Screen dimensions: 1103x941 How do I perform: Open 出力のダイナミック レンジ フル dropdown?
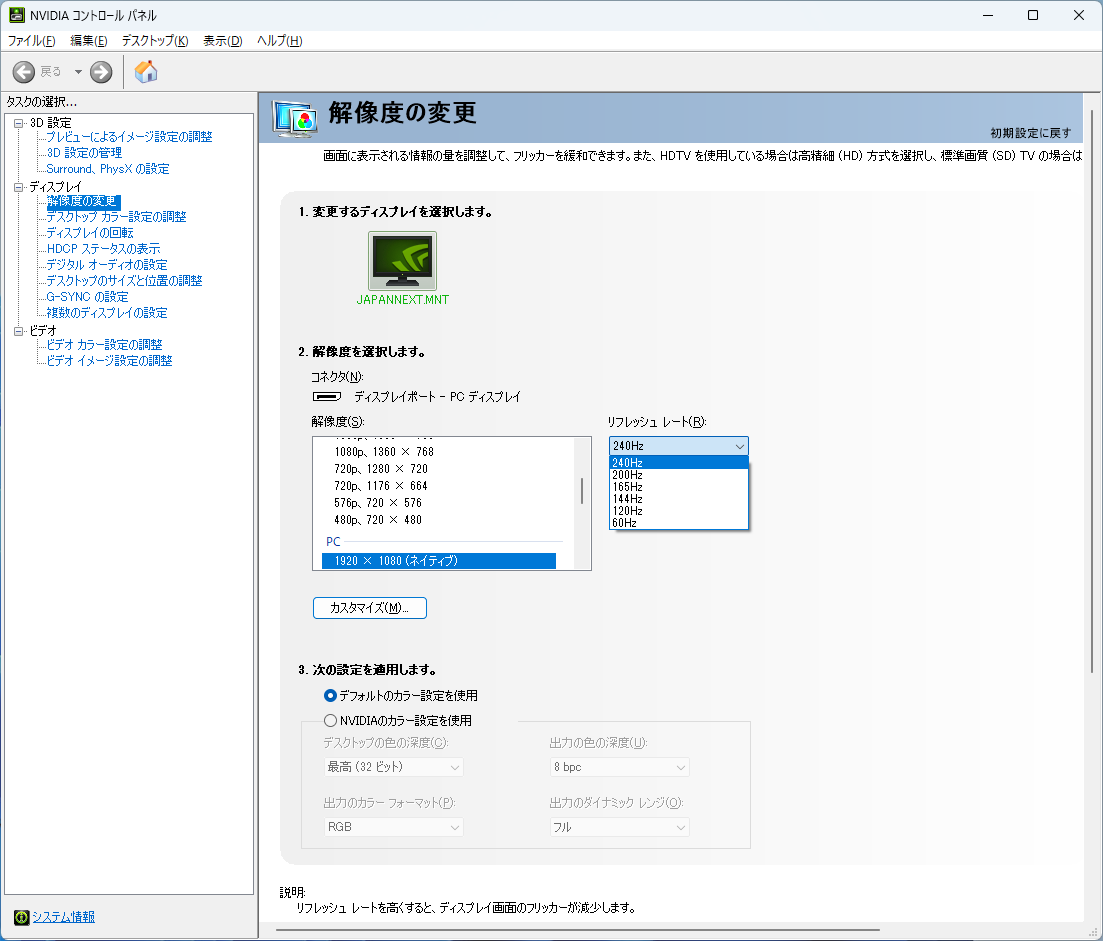(x=620, y=827)
